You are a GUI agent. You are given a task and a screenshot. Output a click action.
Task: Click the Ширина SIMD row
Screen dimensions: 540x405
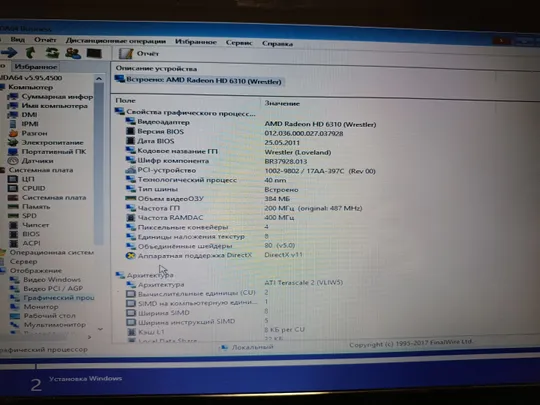197,312
